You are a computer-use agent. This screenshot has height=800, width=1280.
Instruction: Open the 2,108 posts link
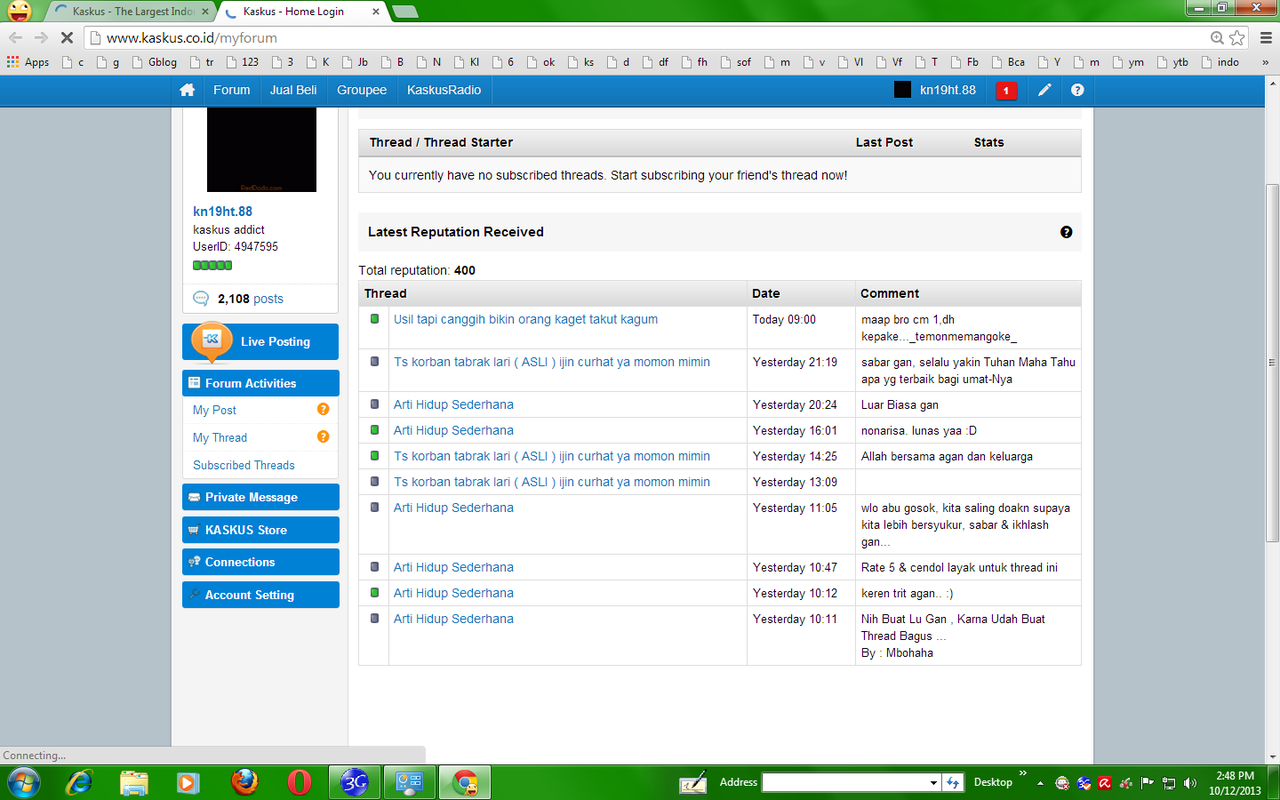click(x=250, y=298)
